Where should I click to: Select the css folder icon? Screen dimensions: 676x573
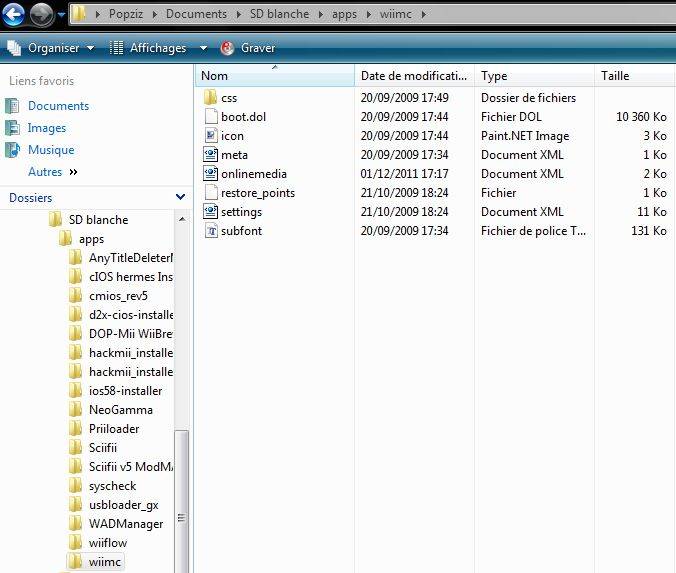pyautogui.click(x=210, y=98)
